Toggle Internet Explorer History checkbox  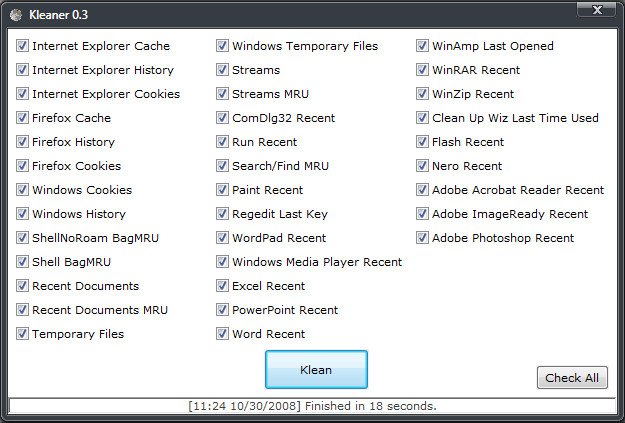pos(22,69)
